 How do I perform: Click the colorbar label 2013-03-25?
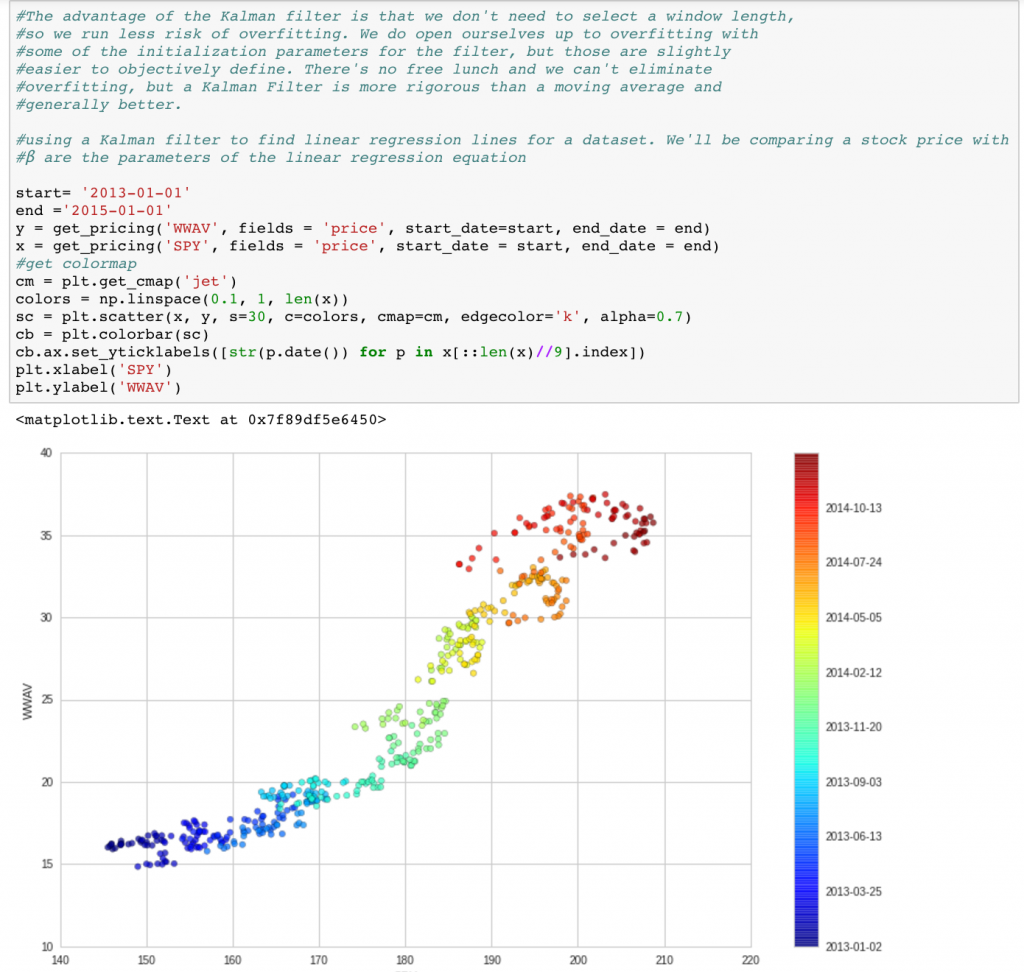pos(854,892)
